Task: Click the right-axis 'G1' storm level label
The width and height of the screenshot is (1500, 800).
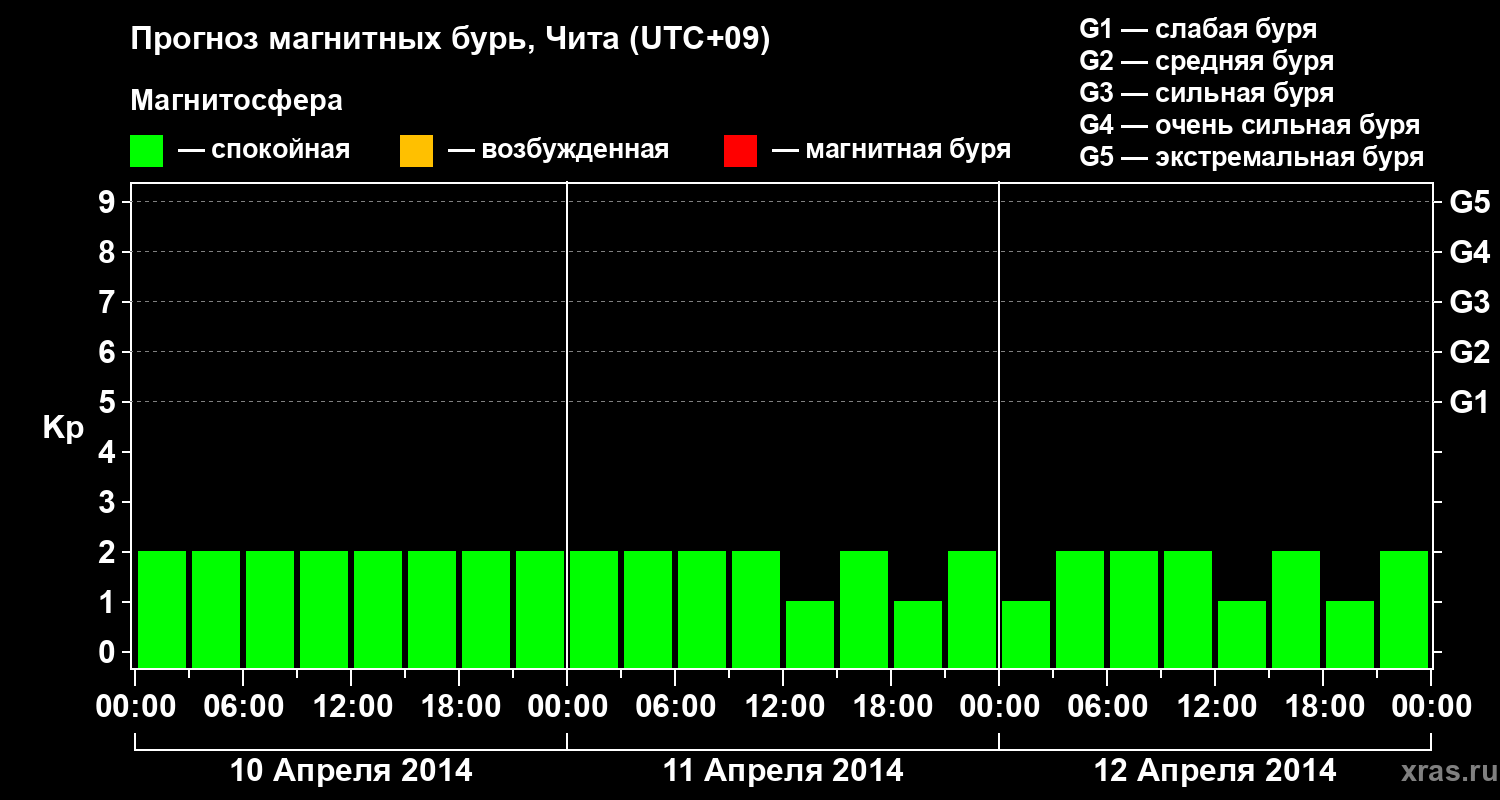Action: click(1470, 402)
